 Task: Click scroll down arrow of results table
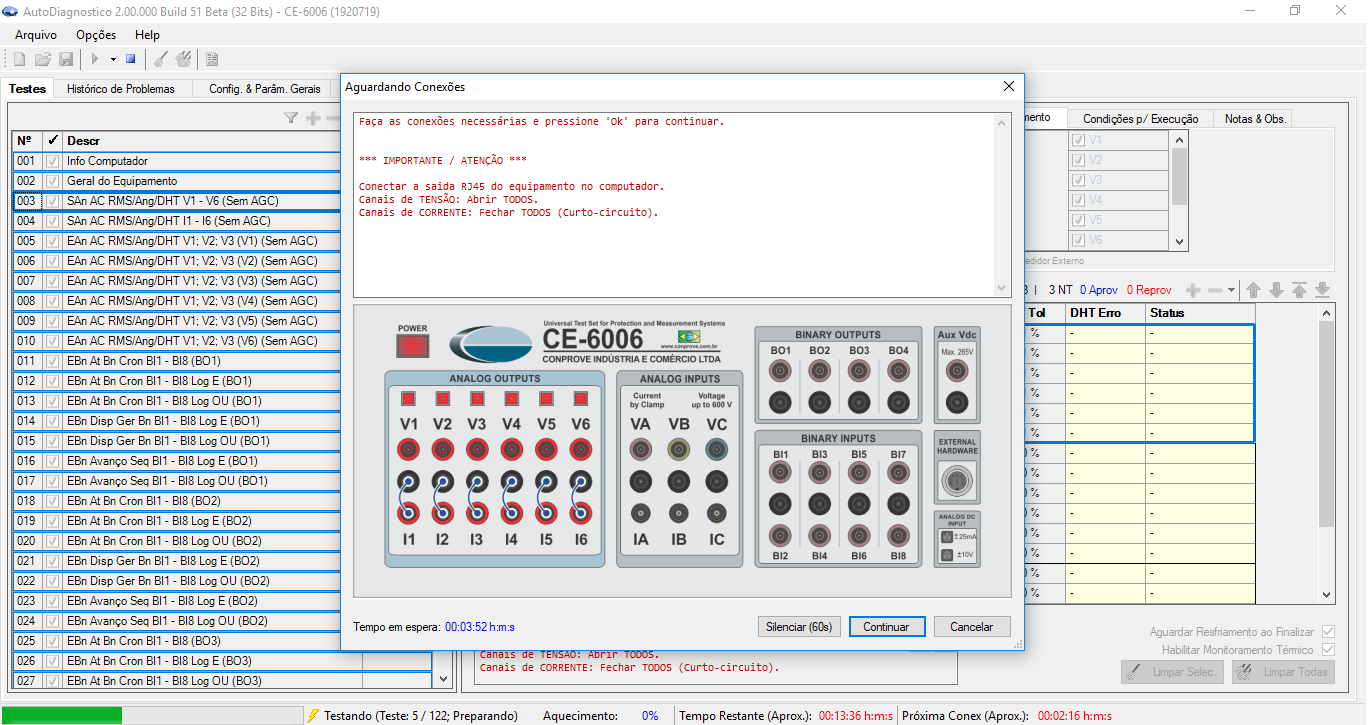point(1327,595)
